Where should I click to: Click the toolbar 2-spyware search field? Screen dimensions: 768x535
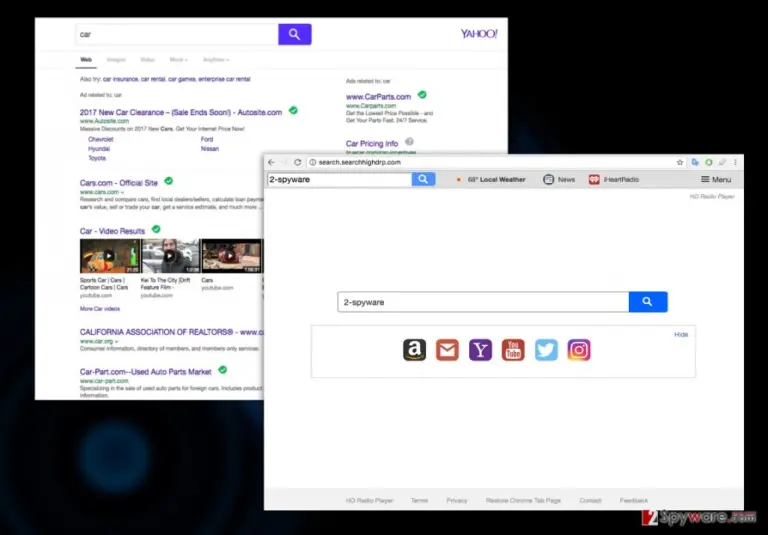[339, 179]
